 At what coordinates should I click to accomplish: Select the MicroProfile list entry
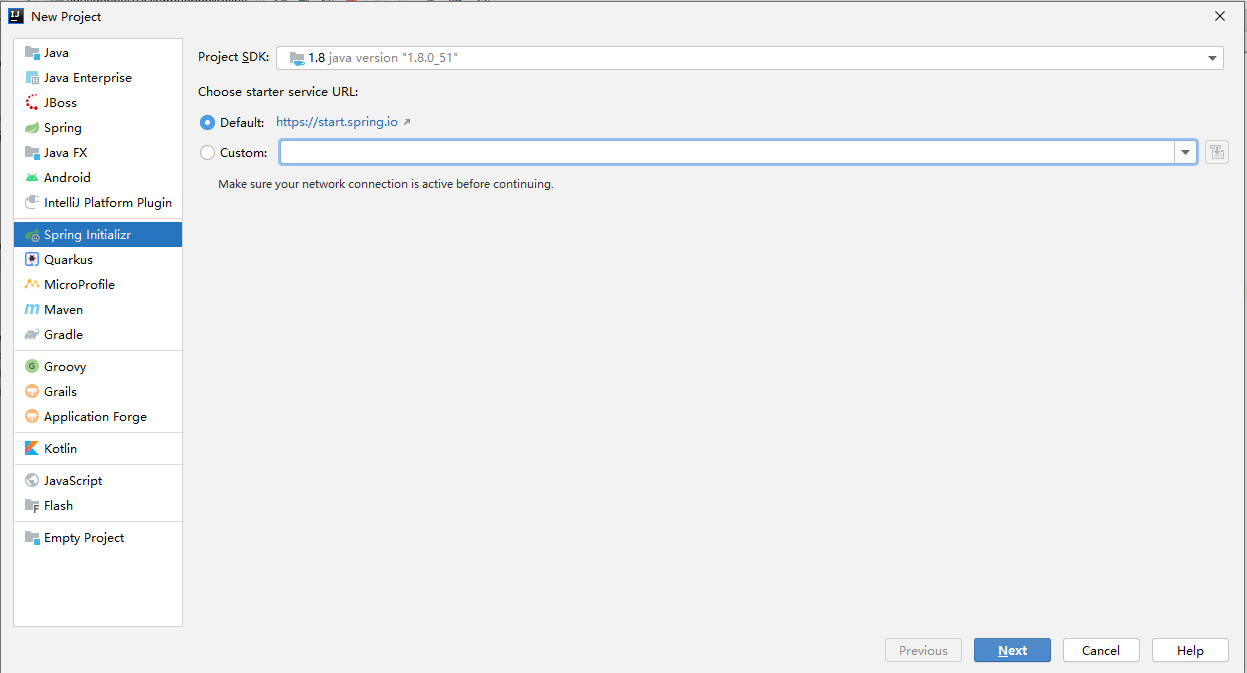tap(98, 285)
